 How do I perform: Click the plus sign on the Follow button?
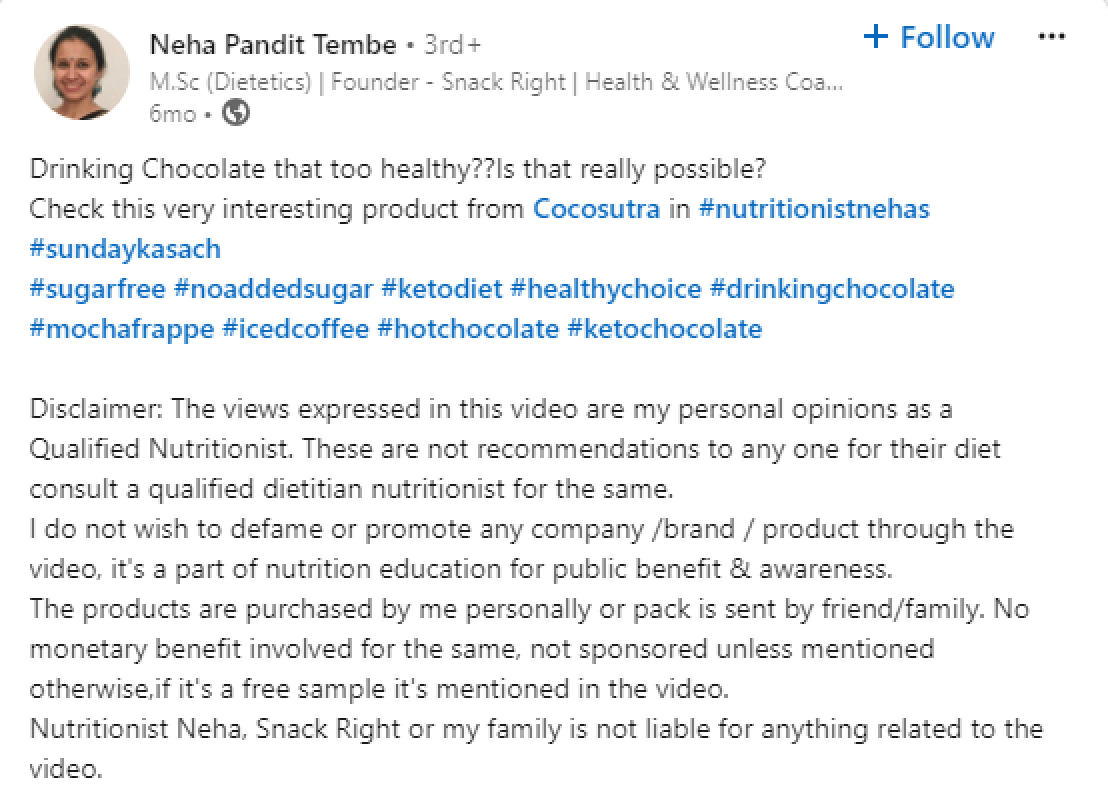coord(875,36)
